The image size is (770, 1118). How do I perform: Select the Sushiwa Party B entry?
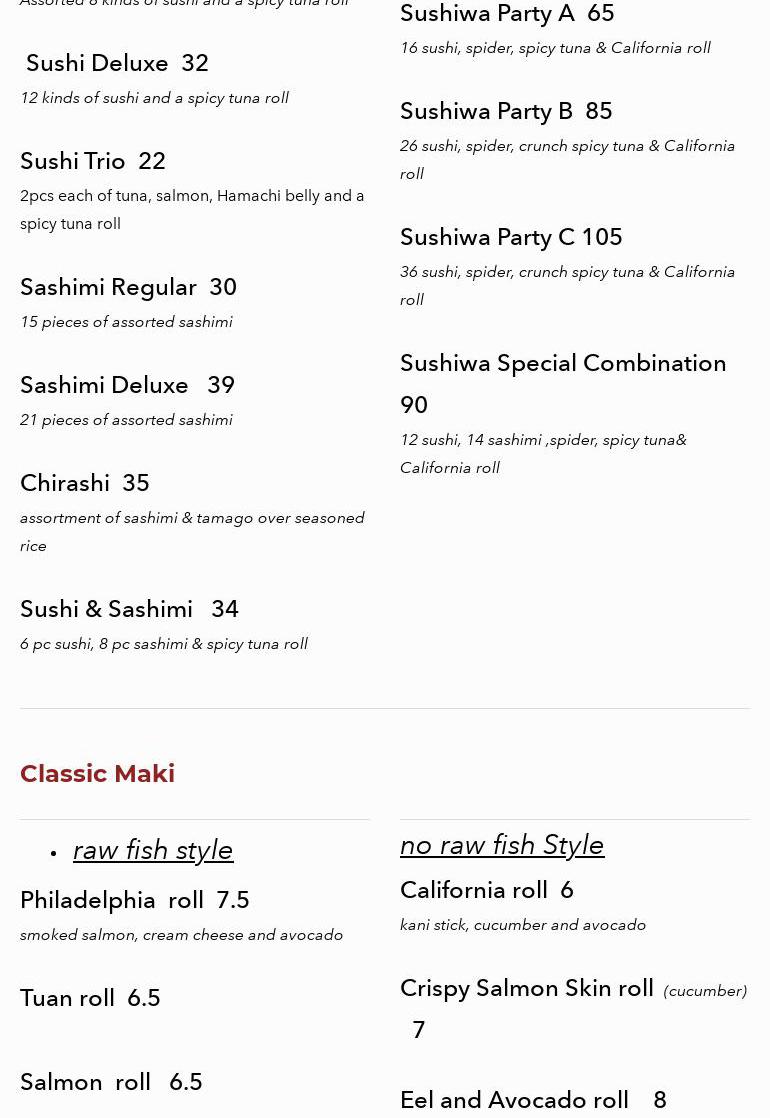tap(506, 111)
